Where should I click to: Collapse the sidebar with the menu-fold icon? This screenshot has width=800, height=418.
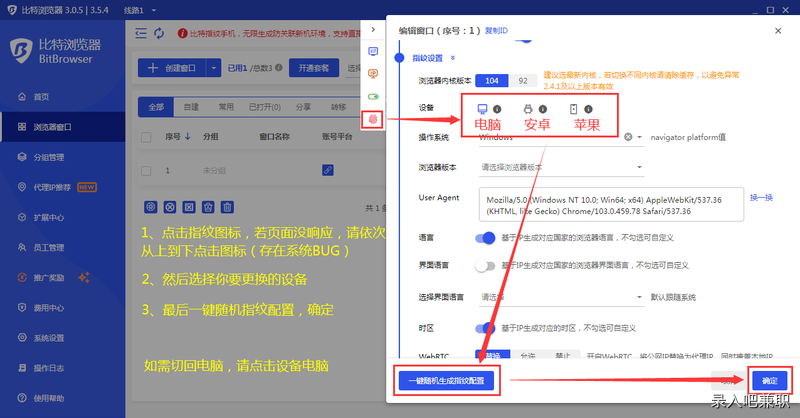point(141,34)
